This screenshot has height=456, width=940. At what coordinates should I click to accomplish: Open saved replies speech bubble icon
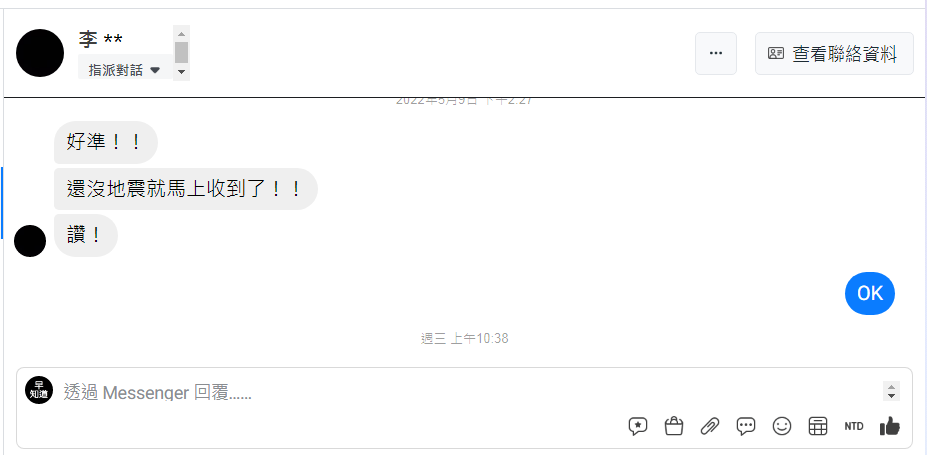point(746,426)
